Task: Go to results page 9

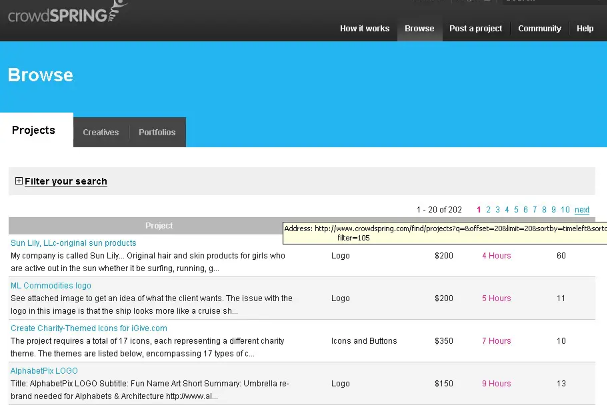Action: click(554, 209)
